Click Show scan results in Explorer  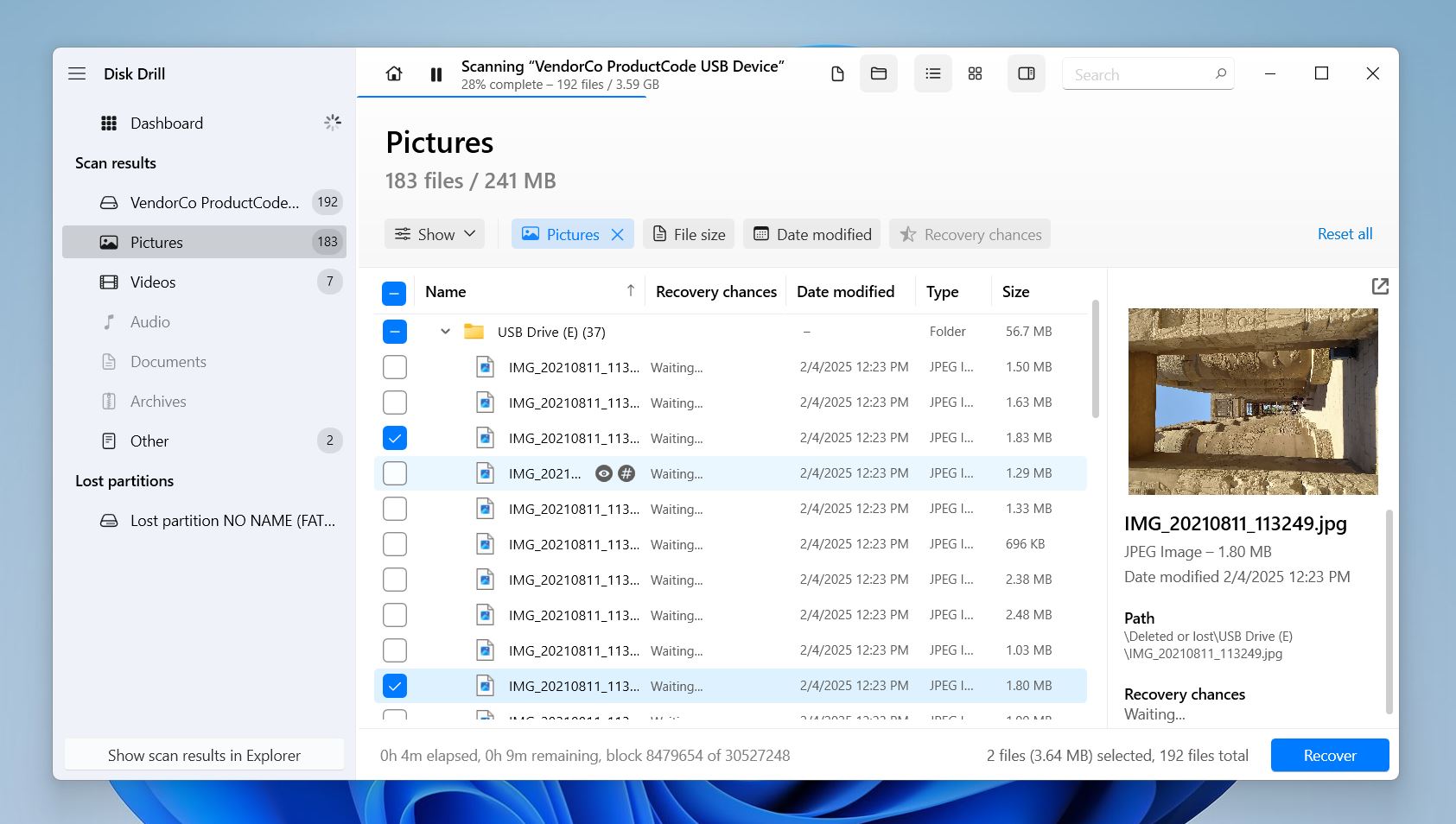click(204, 755)
